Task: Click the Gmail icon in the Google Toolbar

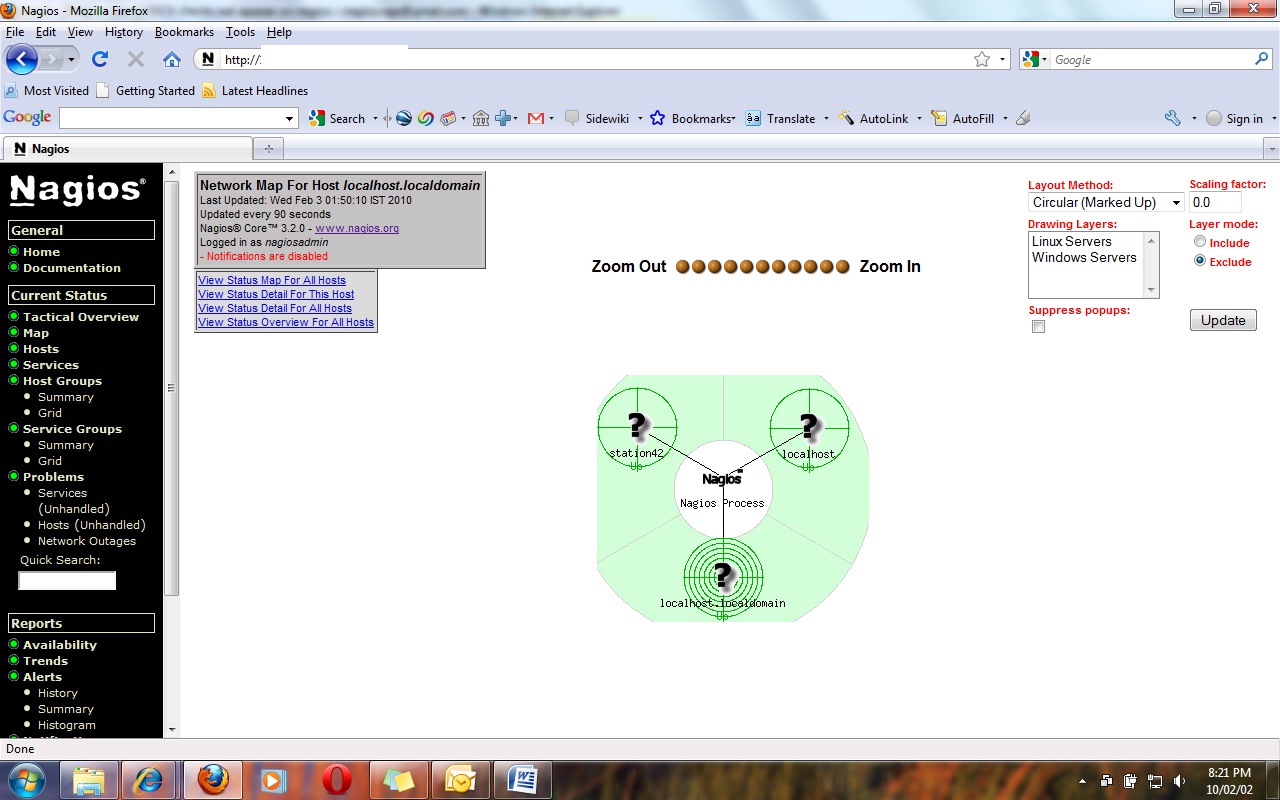Action: point(536,118)
